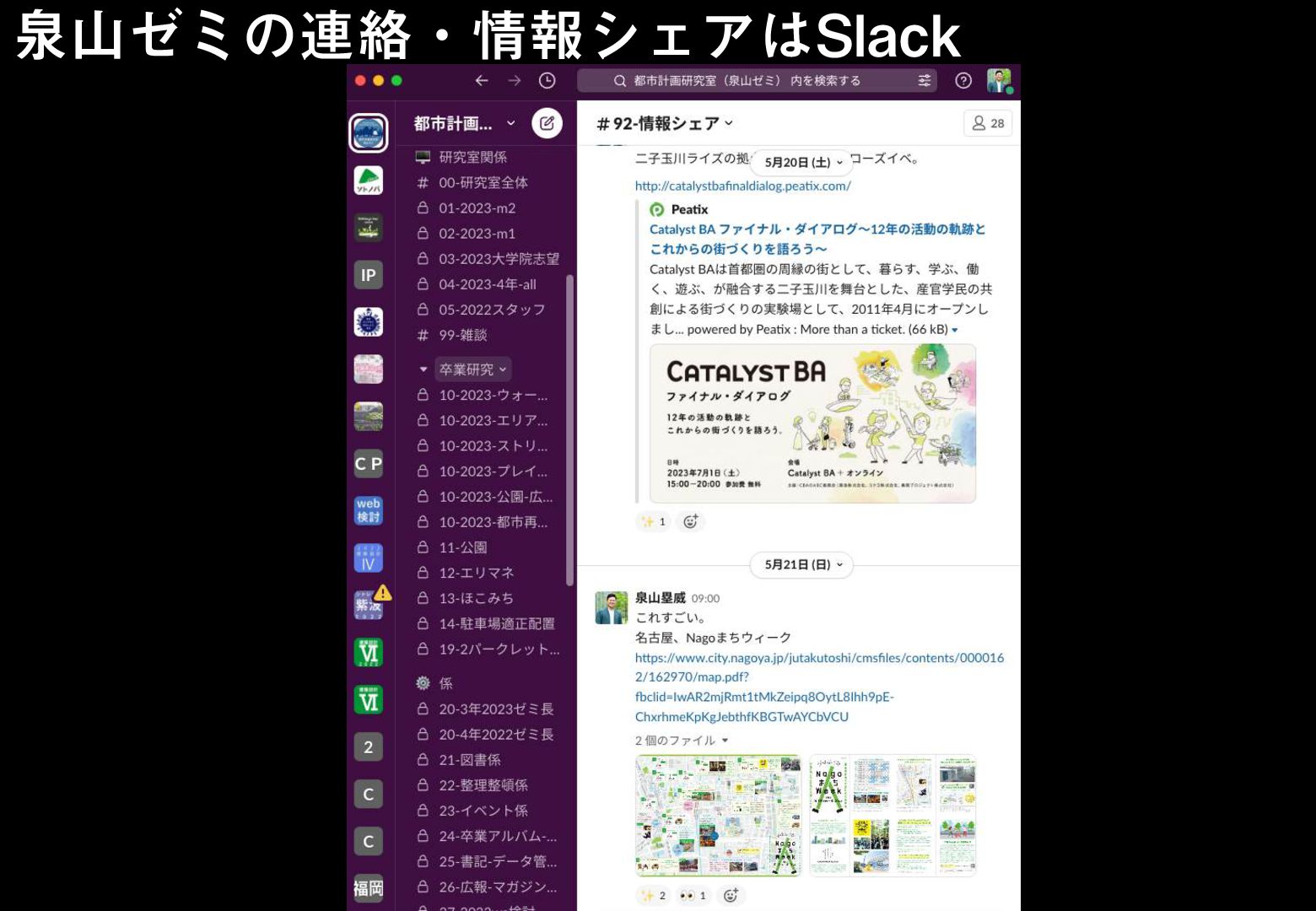
Task: Open the 都市計画 workspace name dropdown
Action: click(464, 123)
